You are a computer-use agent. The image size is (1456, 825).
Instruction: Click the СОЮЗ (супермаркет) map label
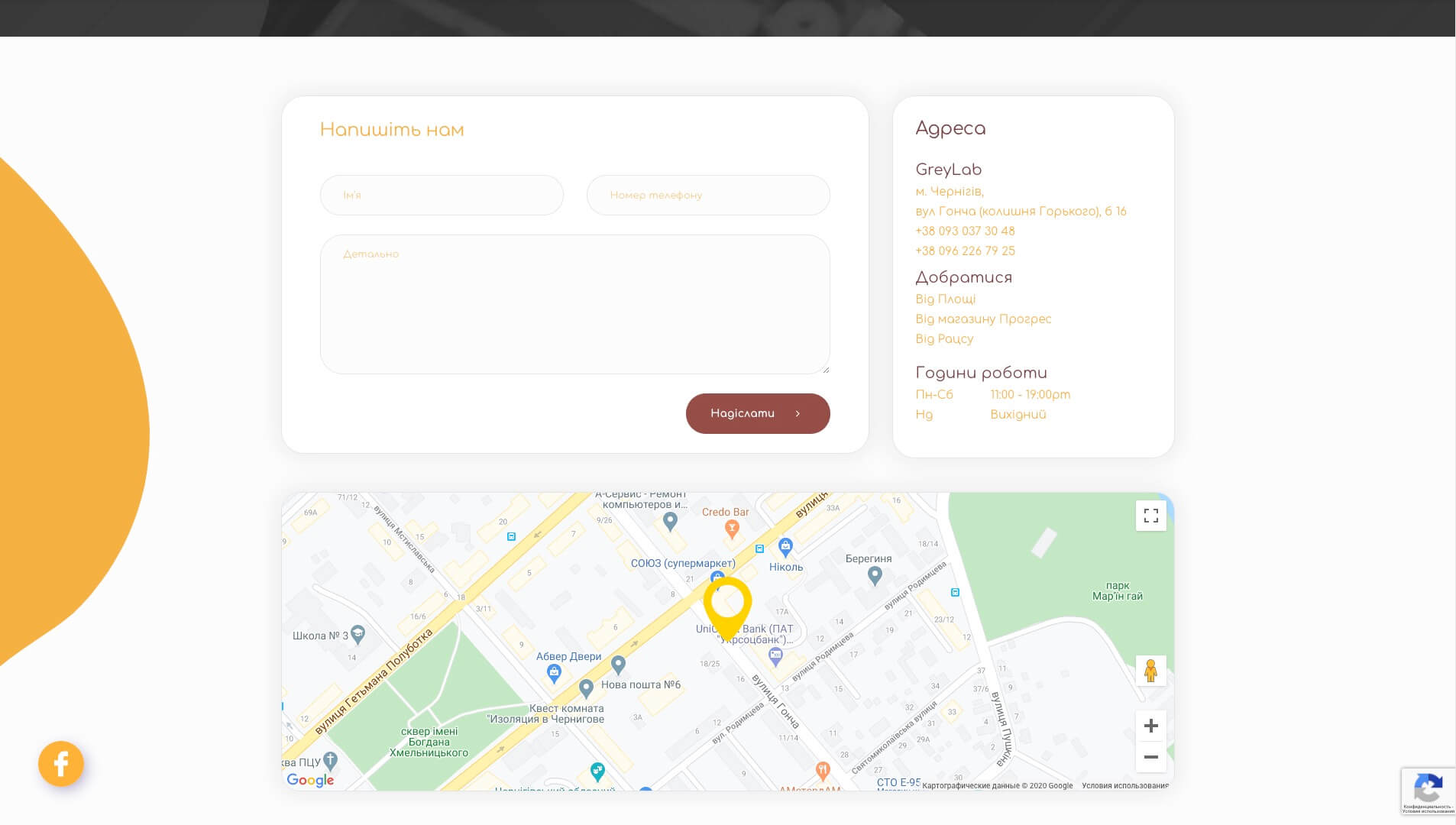click(682, 563)
